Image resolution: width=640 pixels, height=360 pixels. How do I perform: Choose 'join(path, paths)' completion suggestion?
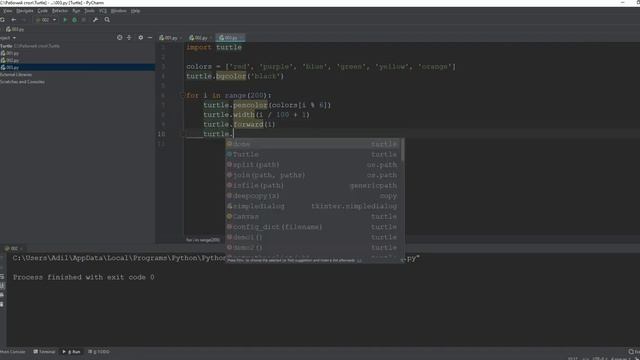[x=313, y=175]
